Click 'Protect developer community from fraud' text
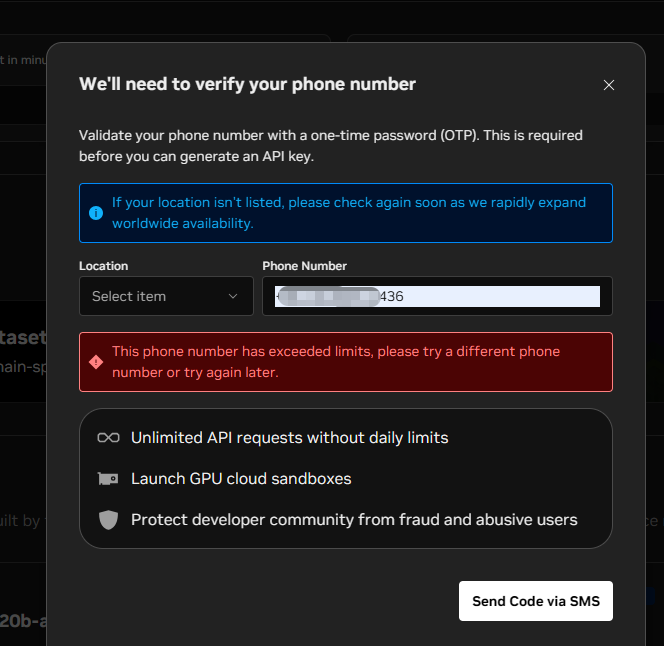 tap(354, 520)
